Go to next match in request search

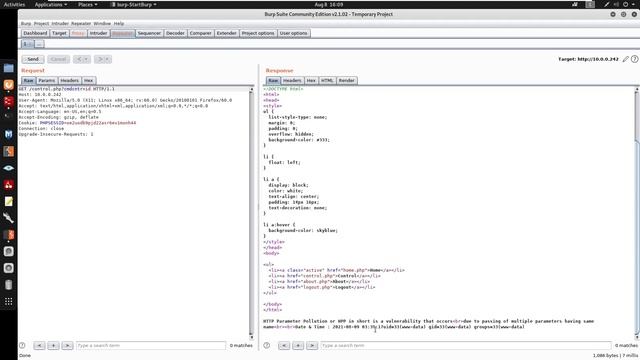(x=67, y=346)
